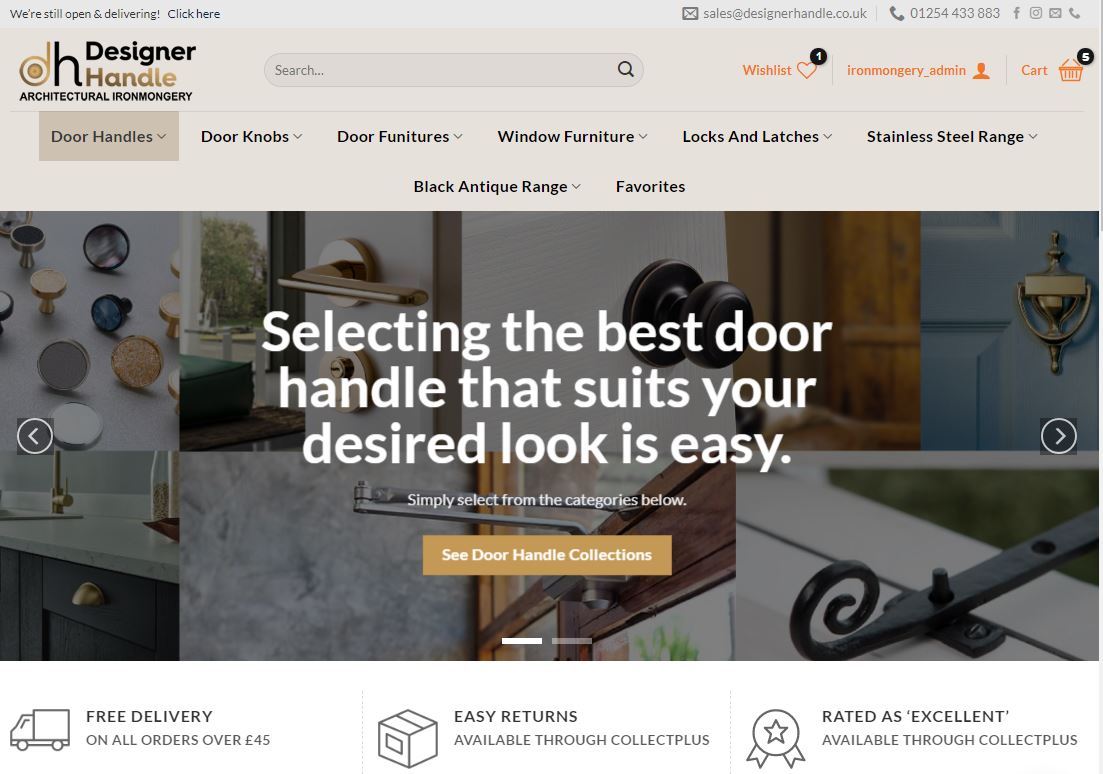The width and height of the screenshot is (1103, 774).
Task: Click the ironmongery_admin user account icon
Action: pos(981,70)
